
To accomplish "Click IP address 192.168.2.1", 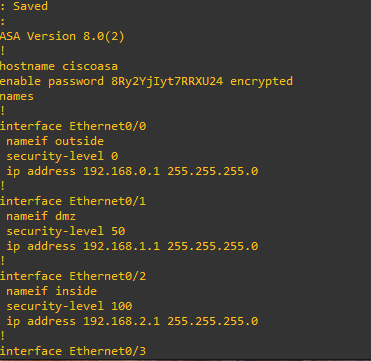I will click(x=121, y=321).
